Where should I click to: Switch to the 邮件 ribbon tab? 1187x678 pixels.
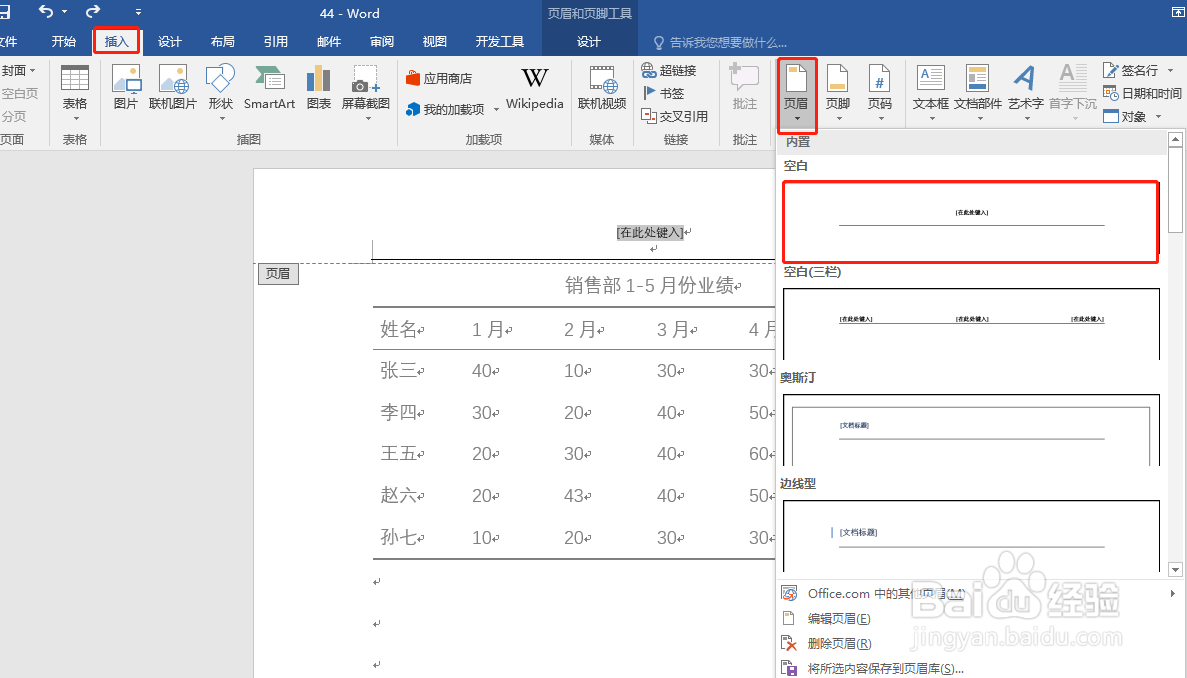click(x=329, y=41)
